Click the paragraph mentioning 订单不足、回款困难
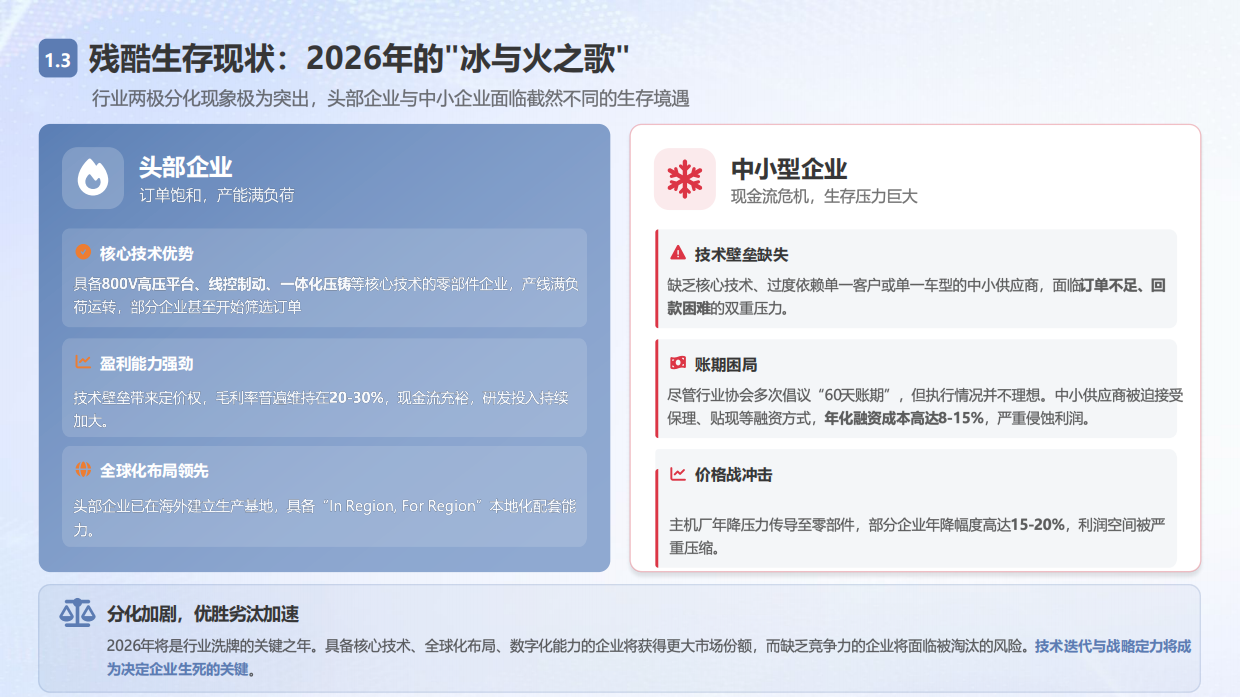 (917, 297)
